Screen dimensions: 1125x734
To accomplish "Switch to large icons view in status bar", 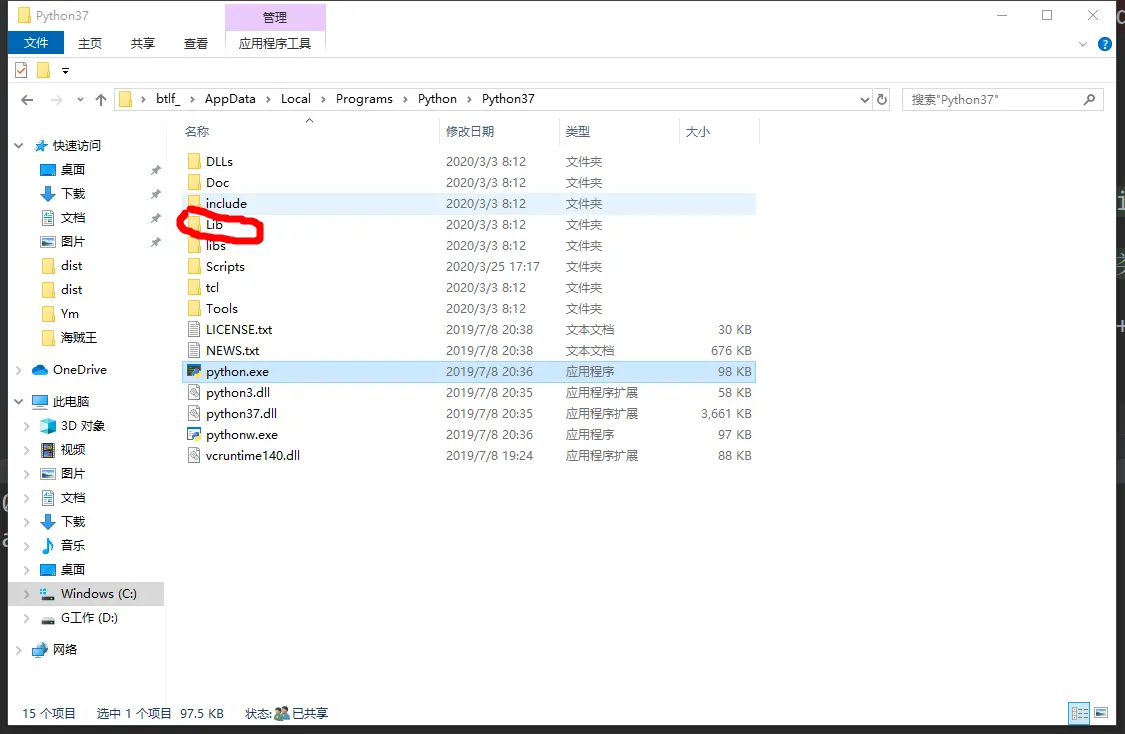I will [x=1101, y=713].
